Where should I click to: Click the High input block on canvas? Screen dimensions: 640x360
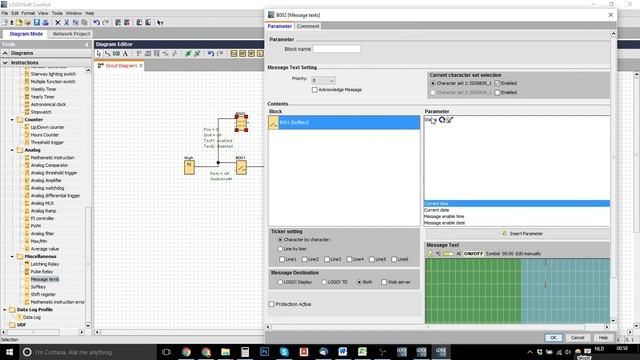[189, 167]
